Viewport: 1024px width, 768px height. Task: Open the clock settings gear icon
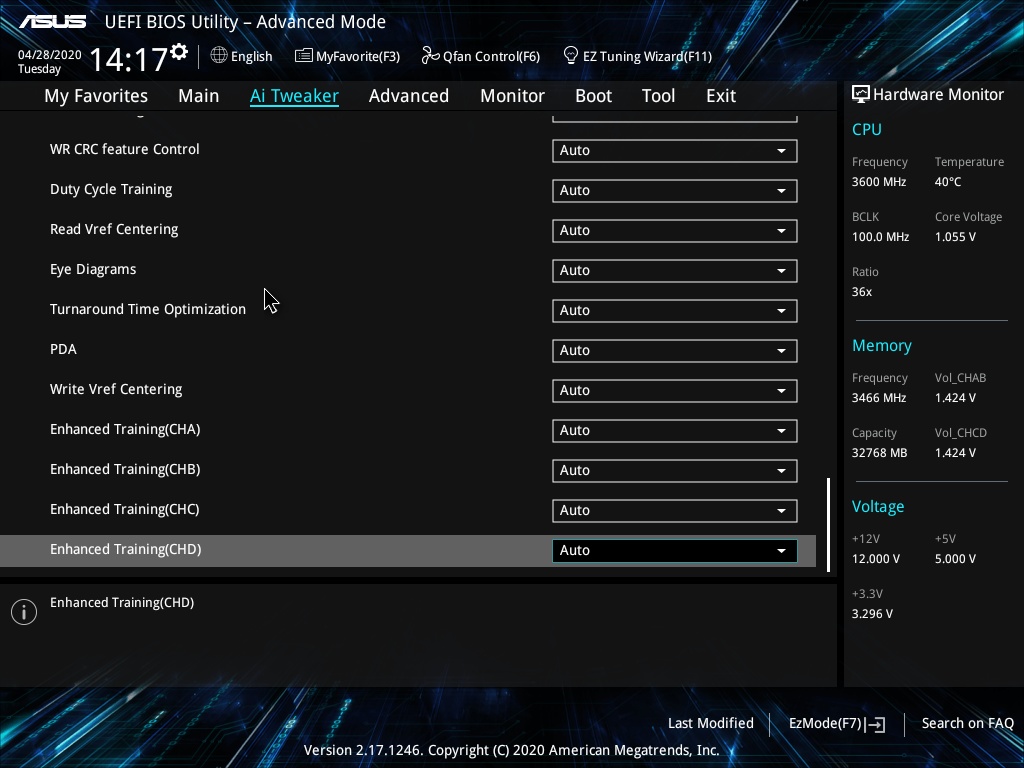[180, 52]
